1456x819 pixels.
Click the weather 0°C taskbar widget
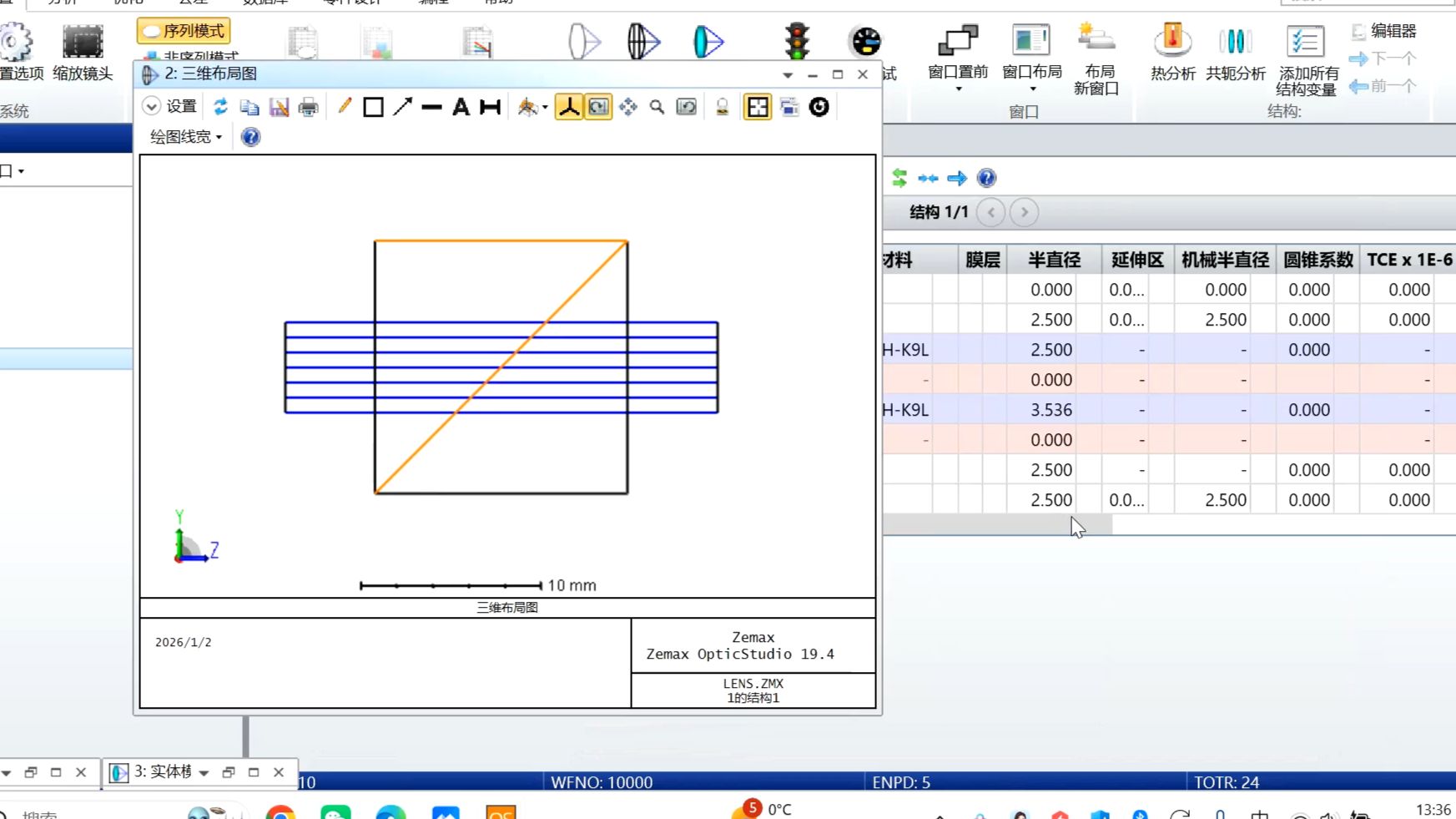[x=762, y=809]
